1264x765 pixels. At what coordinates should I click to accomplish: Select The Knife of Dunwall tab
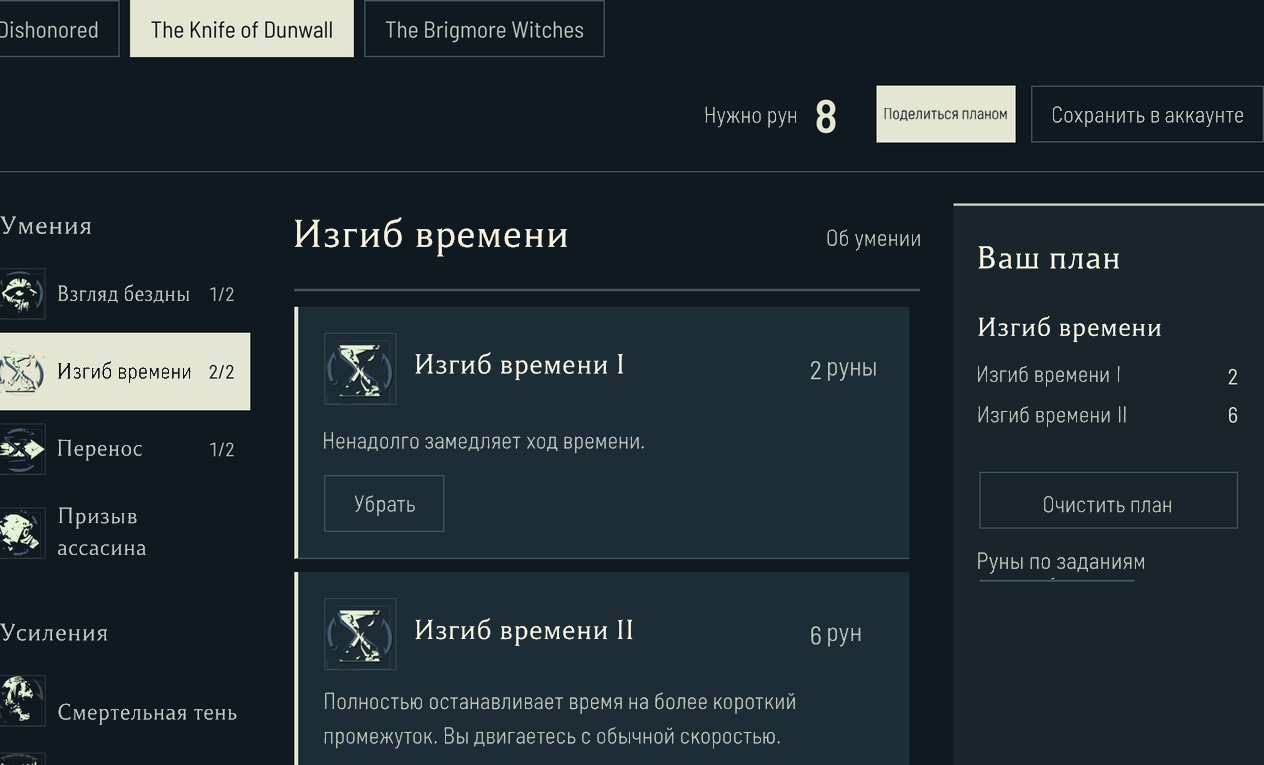click(x=241, y=29)
